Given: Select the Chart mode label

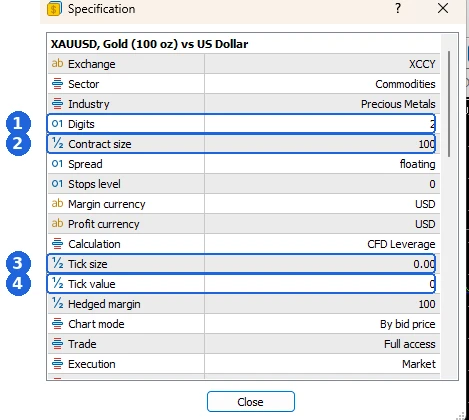Looking at the screenshot, I should pyautogui.click(x=96, y=324).
